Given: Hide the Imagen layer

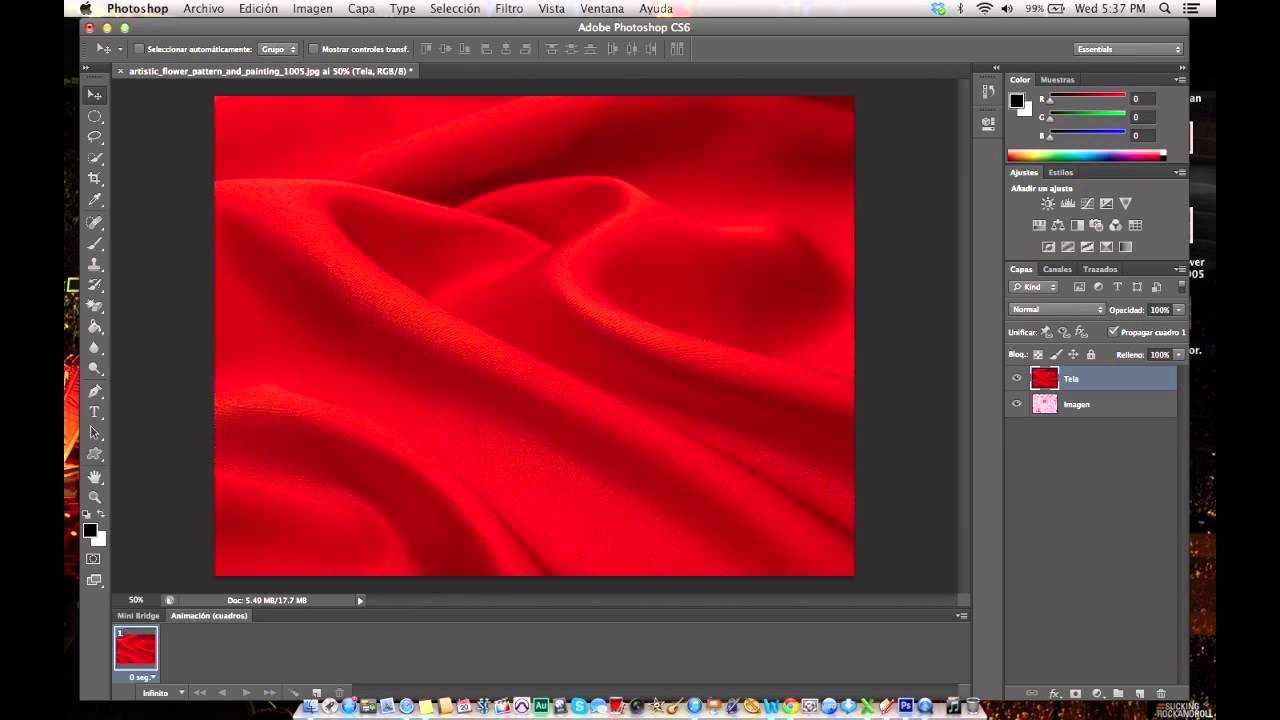Looking at the screenshot, I should (x=1017, y=404).
